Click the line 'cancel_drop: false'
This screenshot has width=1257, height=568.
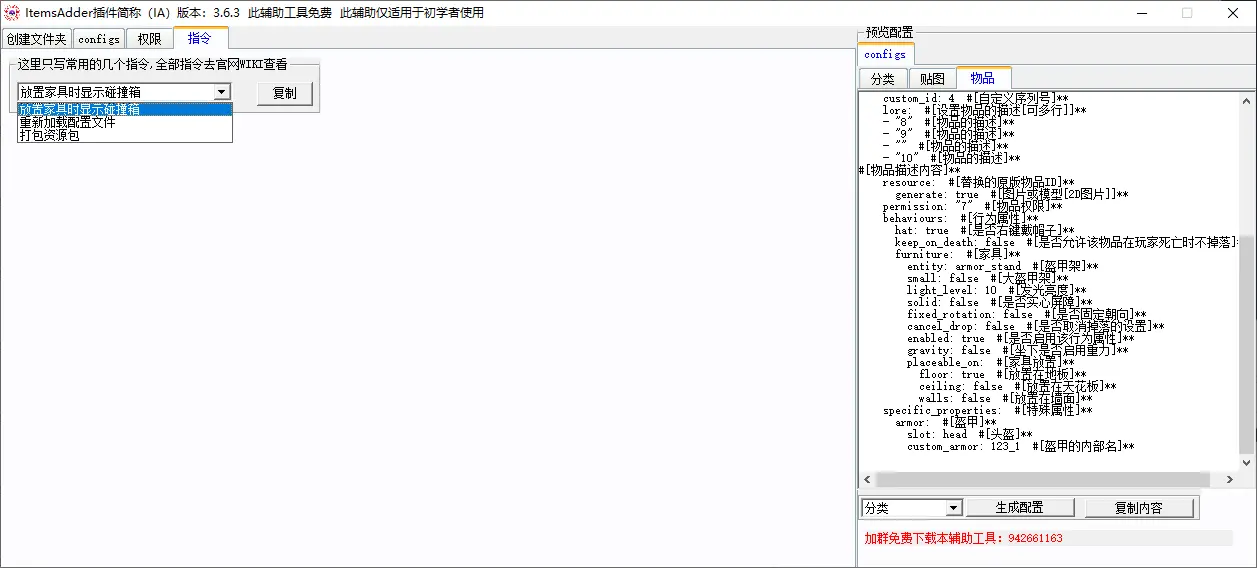1036,326
